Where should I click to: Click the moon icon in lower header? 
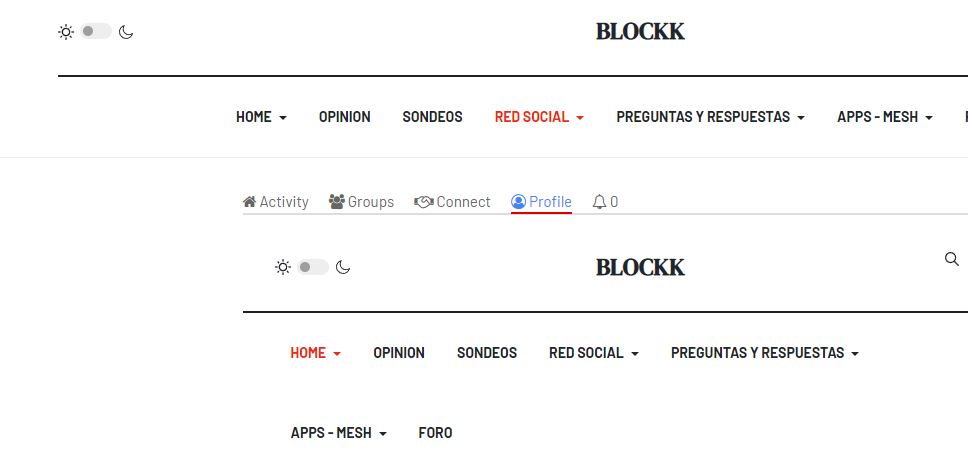(343, 267)
